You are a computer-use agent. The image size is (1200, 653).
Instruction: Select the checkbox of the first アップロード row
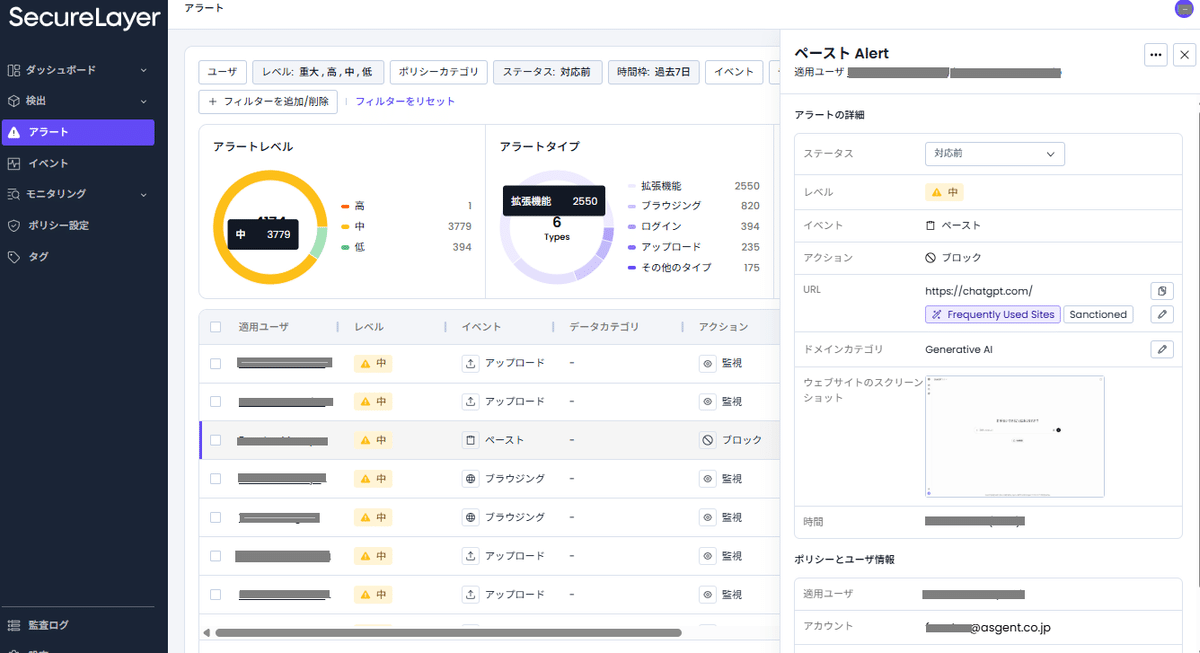(x=215, y=363)
